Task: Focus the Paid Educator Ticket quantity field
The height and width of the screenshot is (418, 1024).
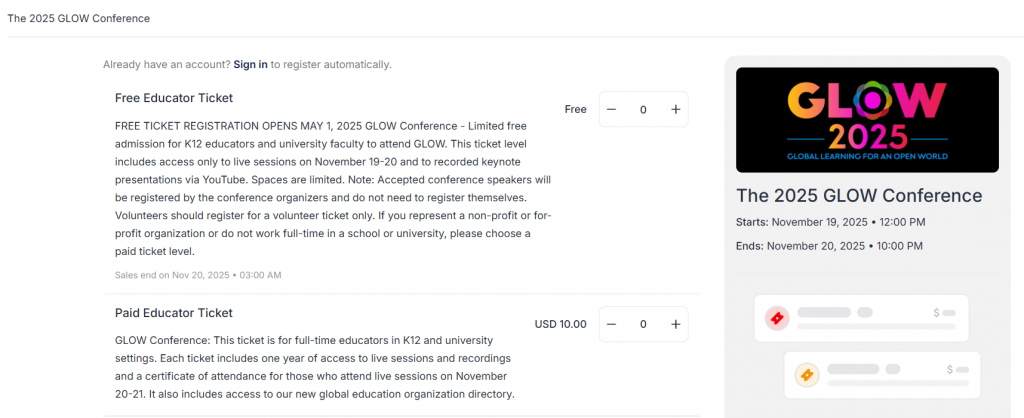Action: click(643, 324)
